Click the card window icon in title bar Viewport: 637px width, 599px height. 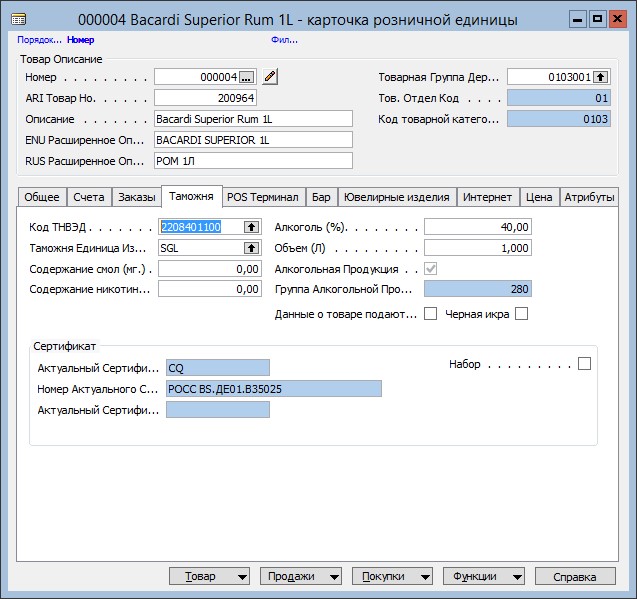pos(18,19)
